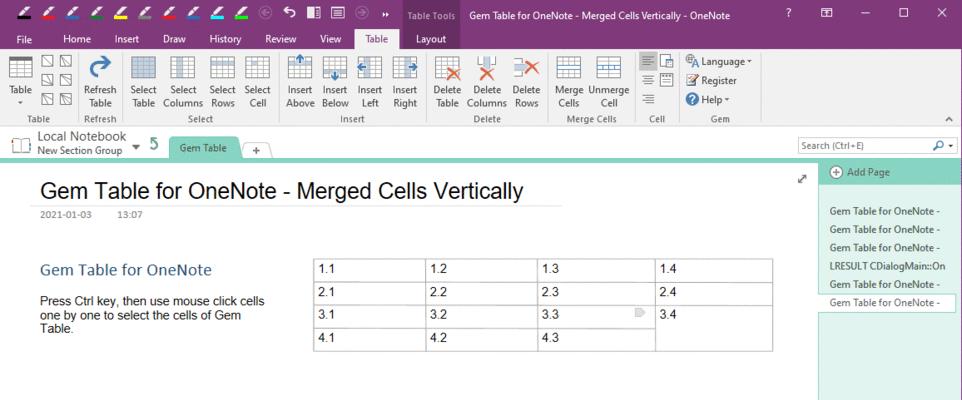Switch to the Insert tab
Screen dimensions: 962x400
click(x=126, y=39)
